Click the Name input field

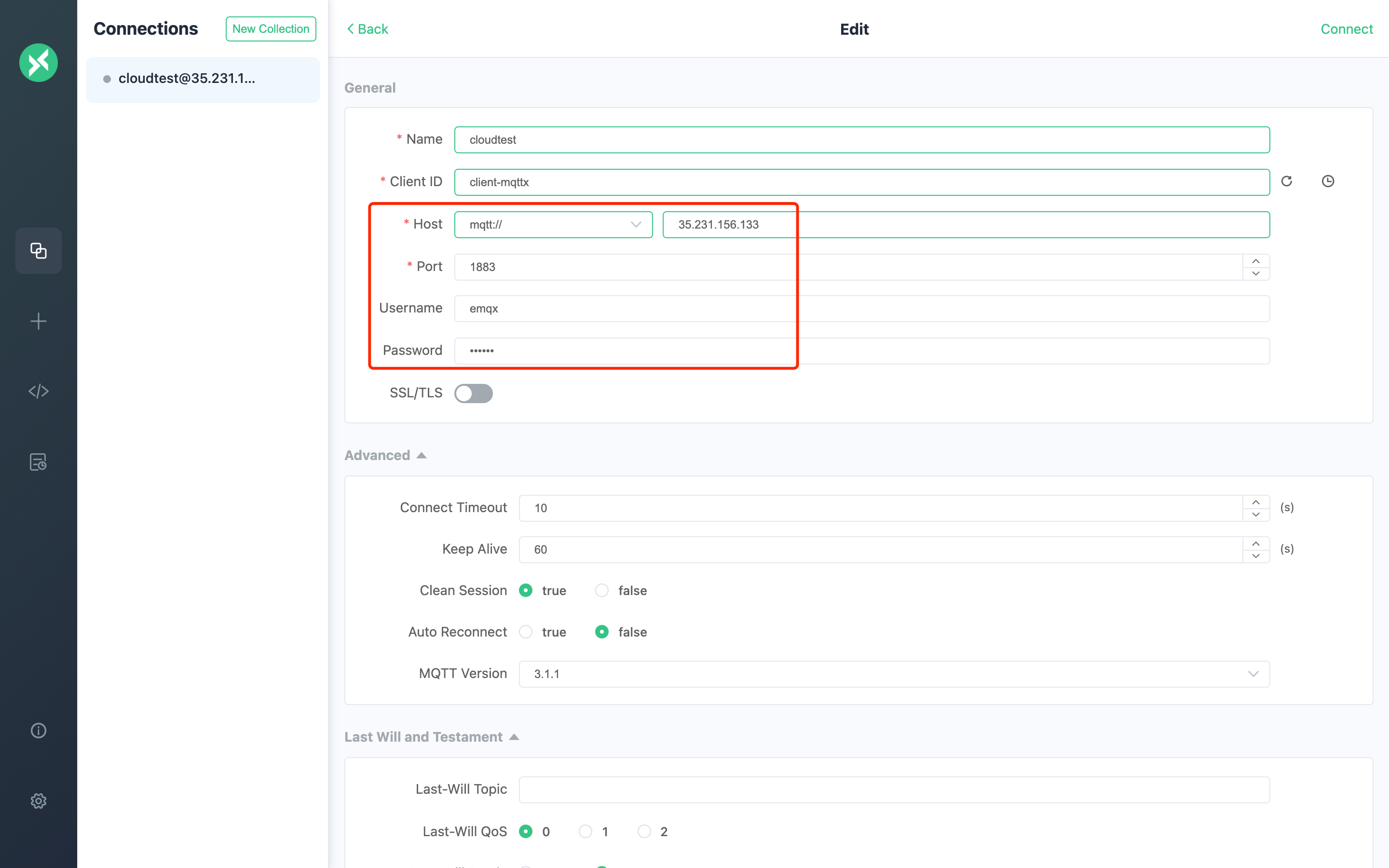[x=862, y=139]
